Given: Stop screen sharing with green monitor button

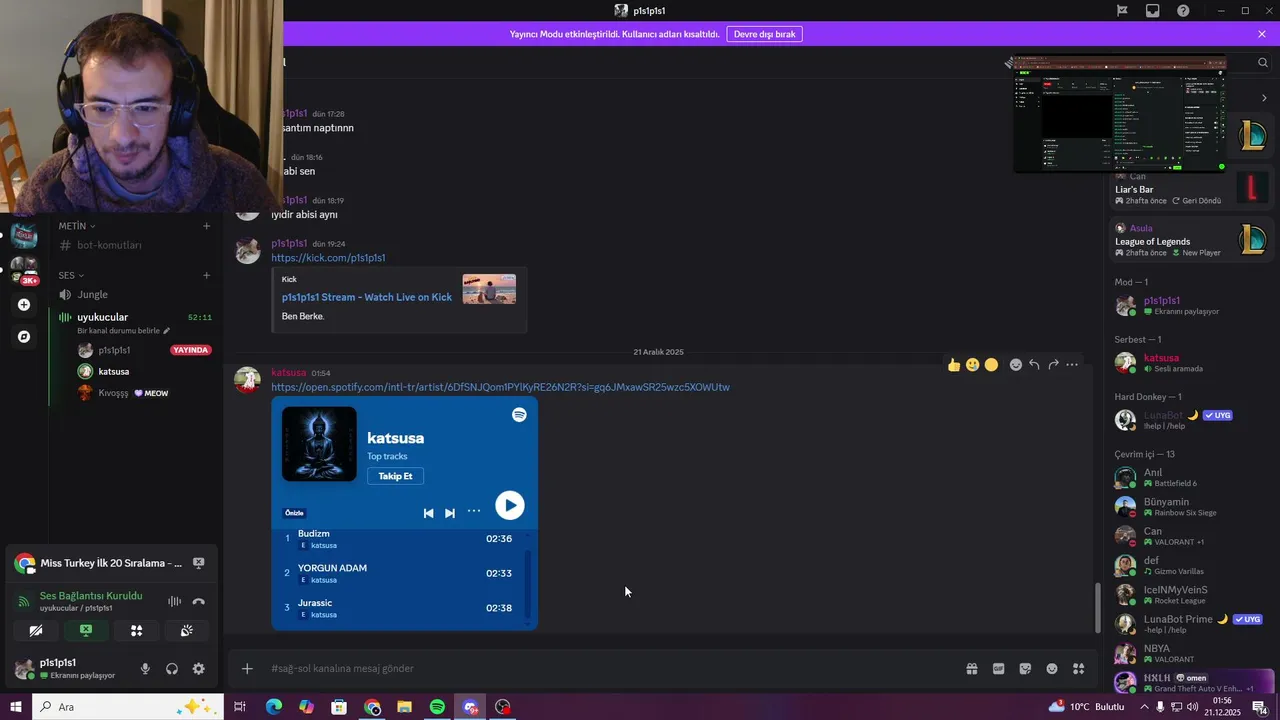Looking at the screenshot, I should [x=86, y=631].
